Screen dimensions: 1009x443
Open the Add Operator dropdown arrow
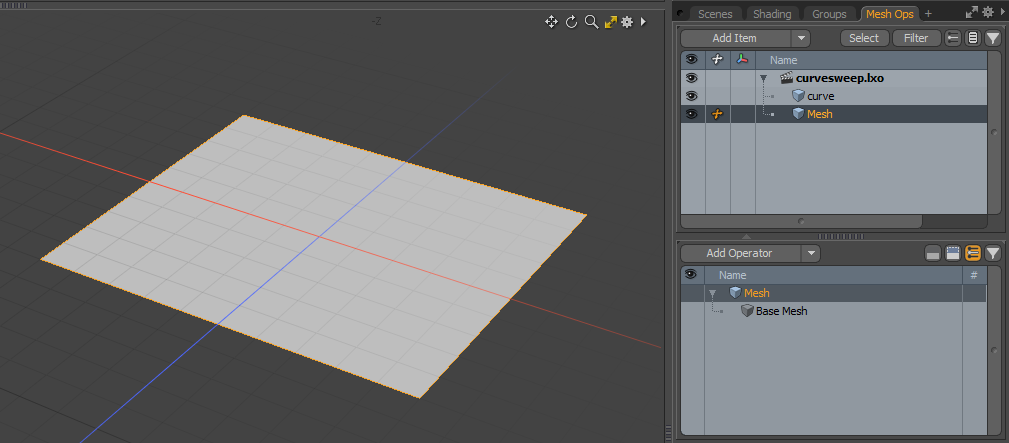(811, 253)
